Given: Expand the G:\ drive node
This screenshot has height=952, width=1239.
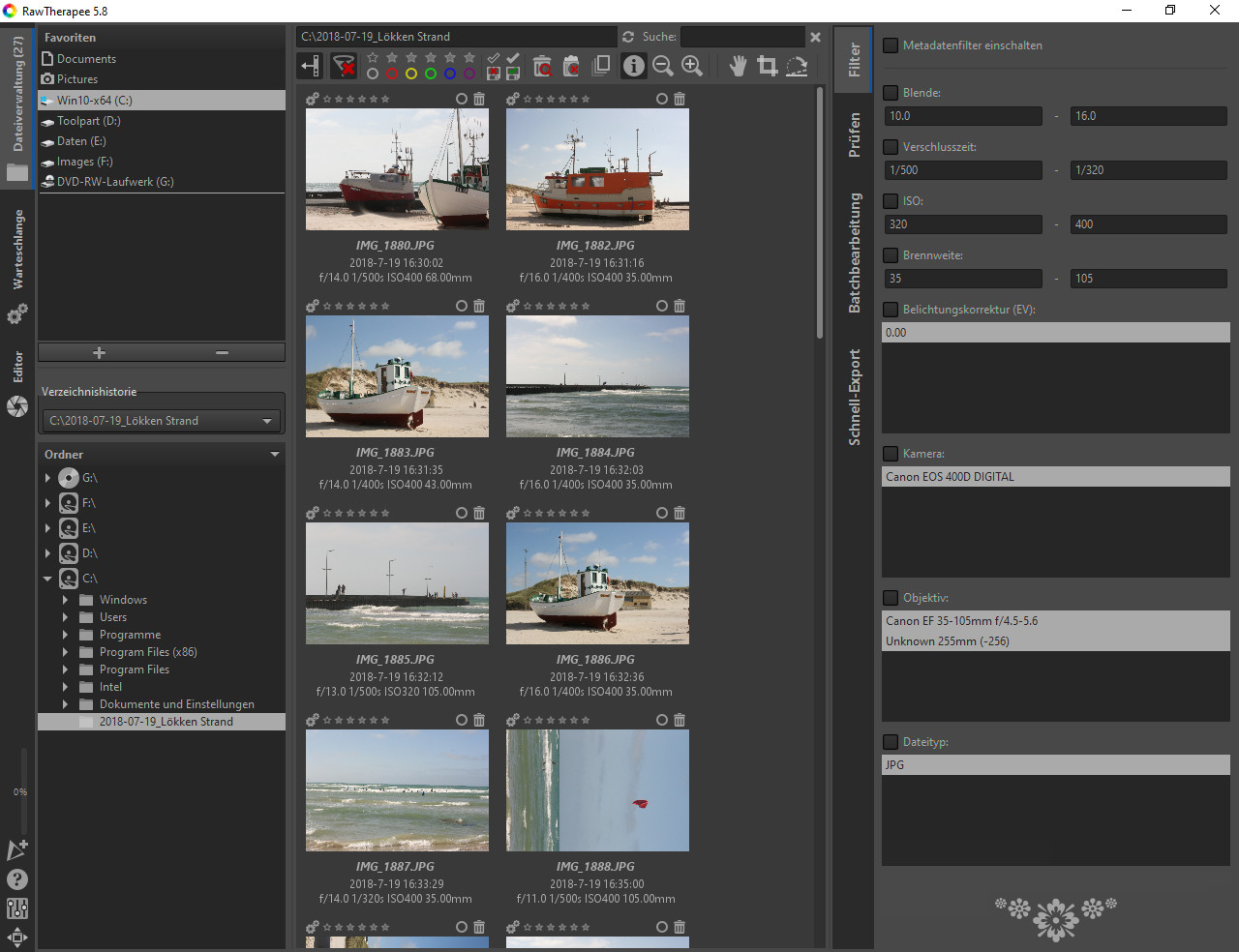Looking at the screenshot, I should [x=47, y=478].
